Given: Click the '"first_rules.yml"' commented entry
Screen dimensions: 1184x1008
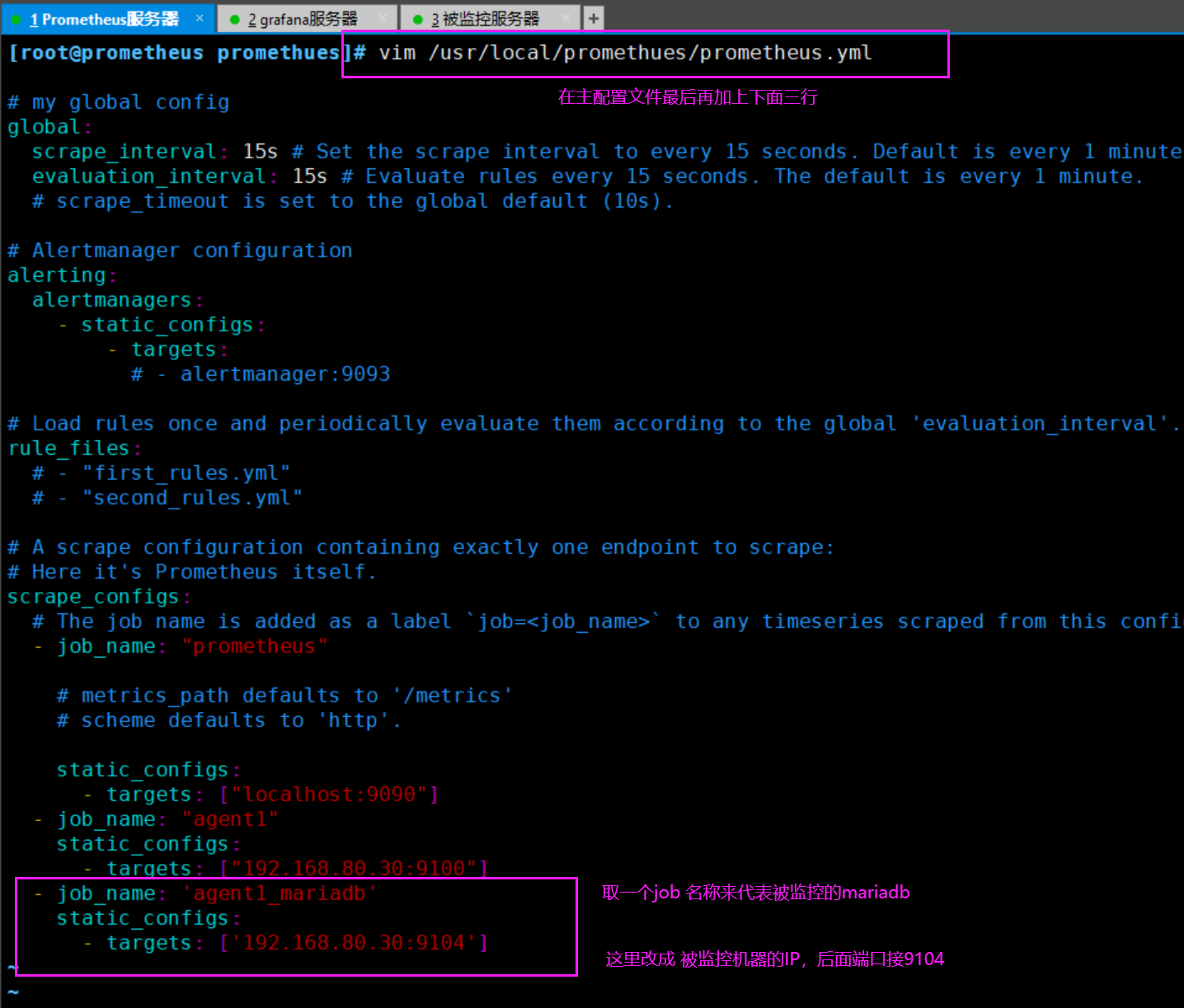Looking at the screenshot, I should (x=186, y=473).
